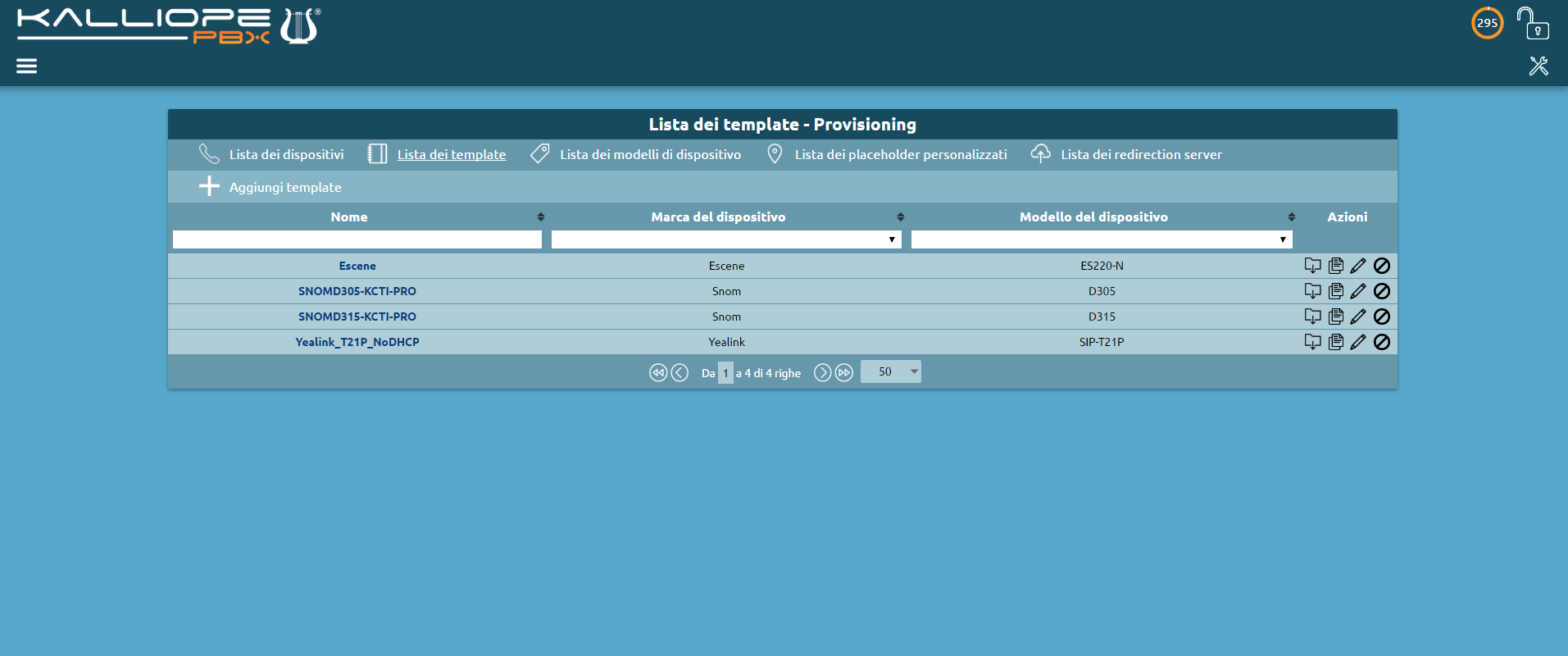Click the Escene brand cell
The height and width of the screenshot is (656, 1568).
[x=726, y=266]
